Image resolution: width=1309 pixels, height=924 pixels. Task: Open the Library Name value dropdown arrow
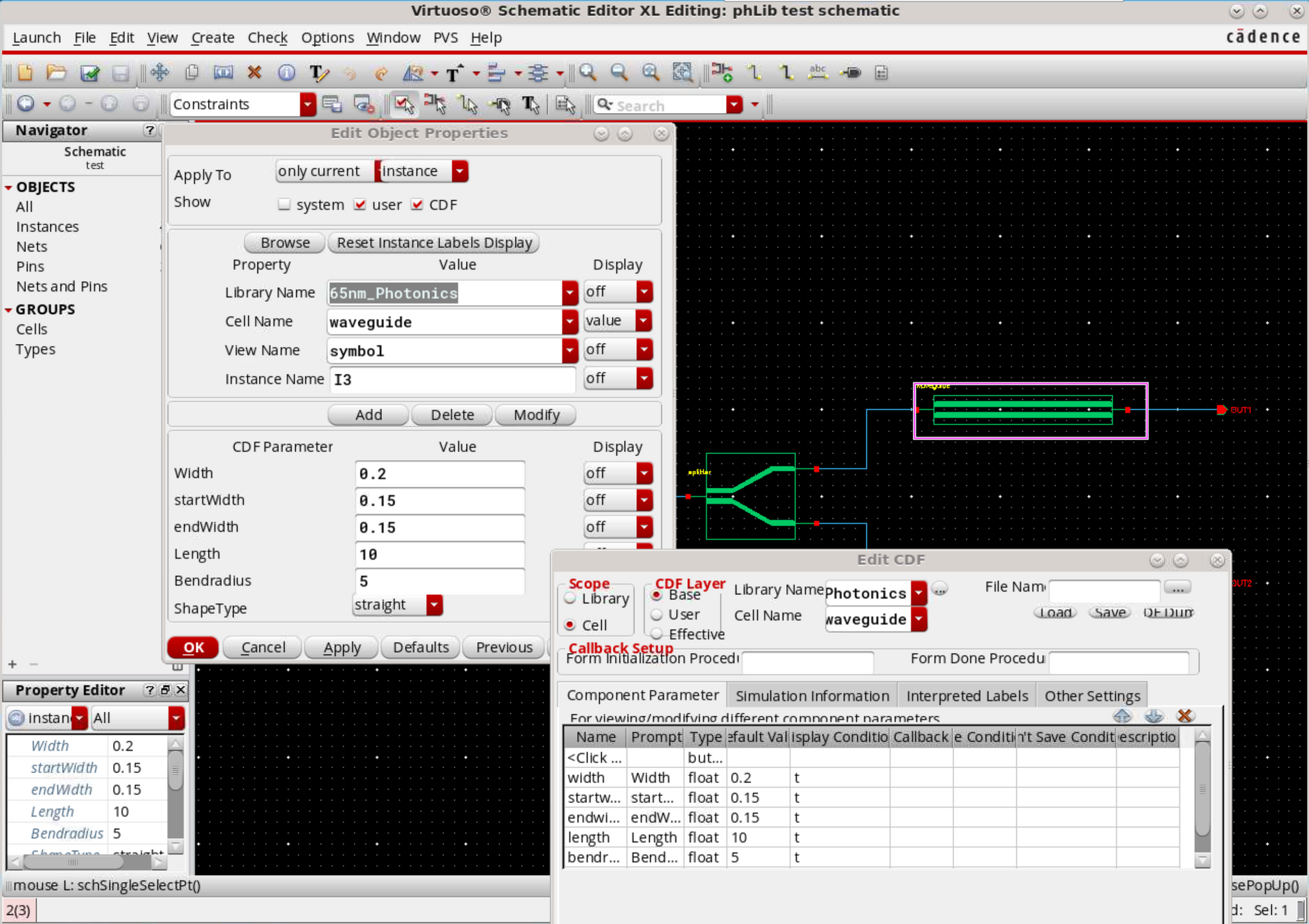(570, 293)
